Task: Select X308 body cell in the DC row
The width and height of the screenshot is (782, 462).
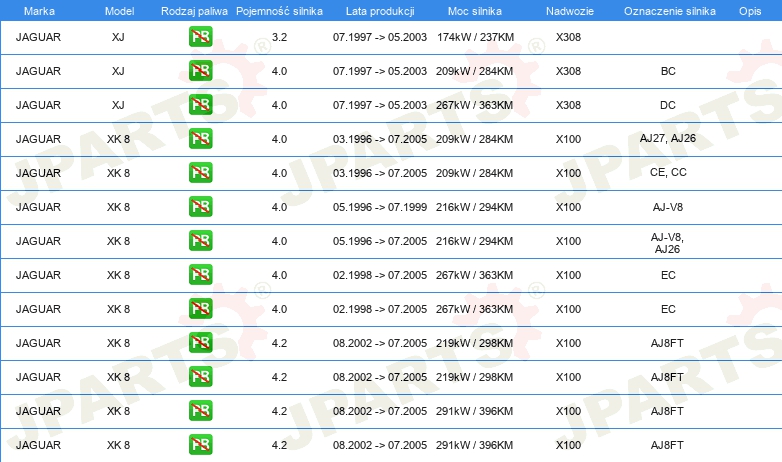Action: 569,105
